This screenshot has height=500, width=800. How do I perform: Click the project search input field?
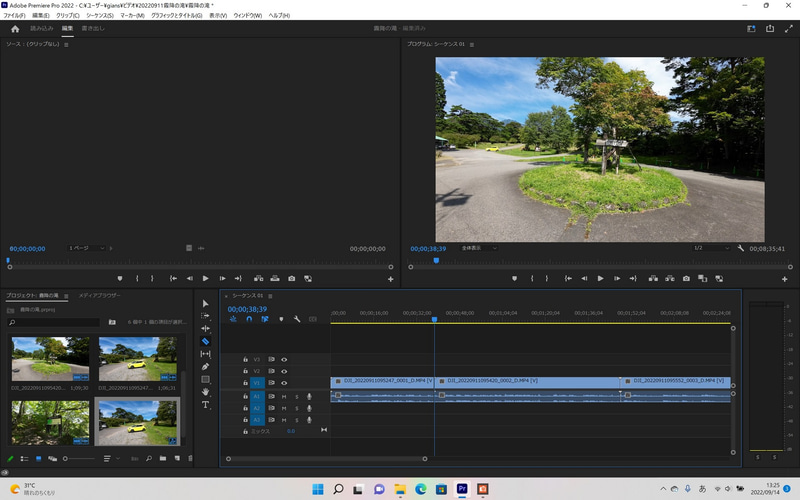point(55,322)
